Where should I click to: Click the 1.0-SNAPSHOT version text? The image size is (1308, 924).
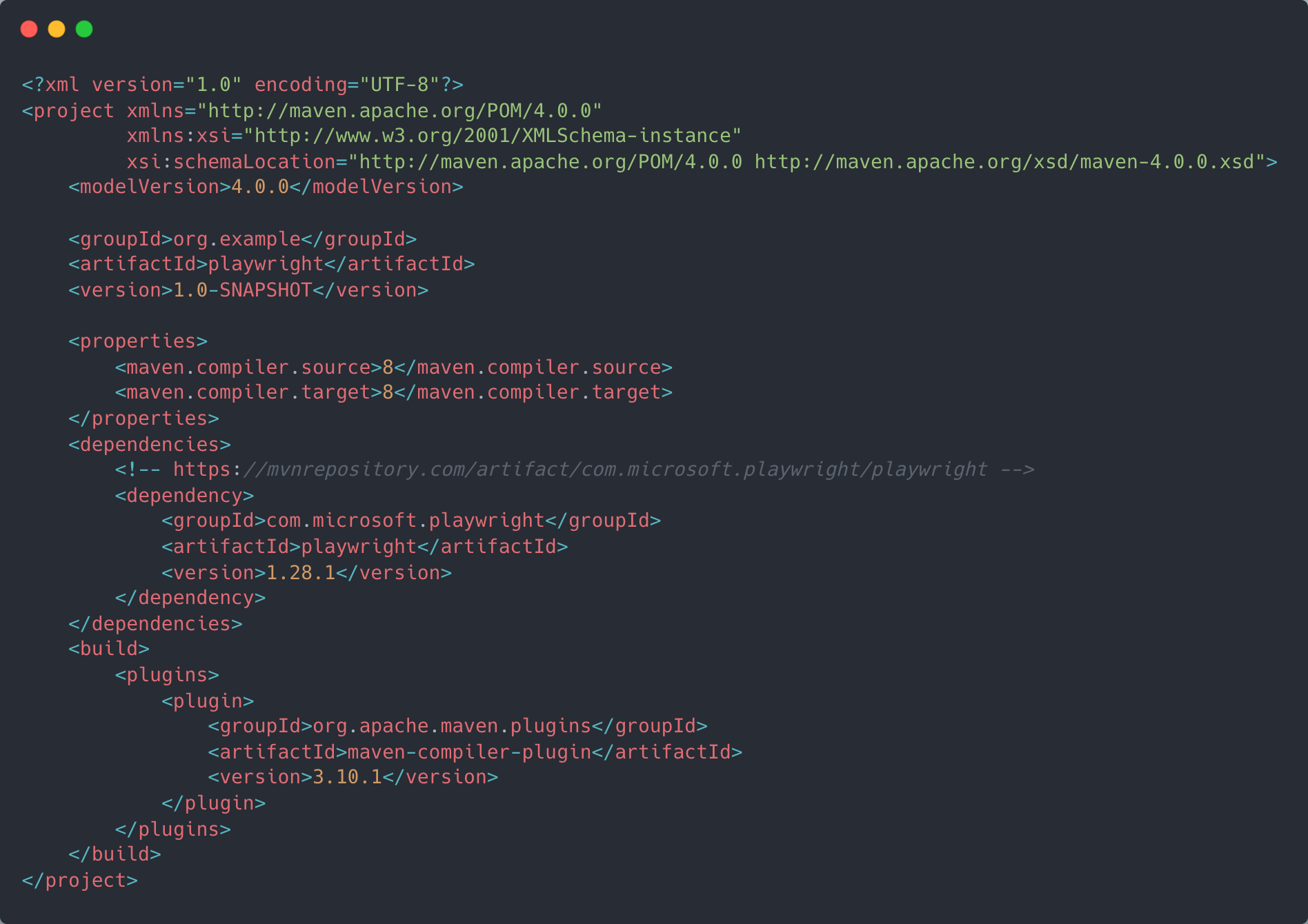pyautogui.click(x=242, y=290)
